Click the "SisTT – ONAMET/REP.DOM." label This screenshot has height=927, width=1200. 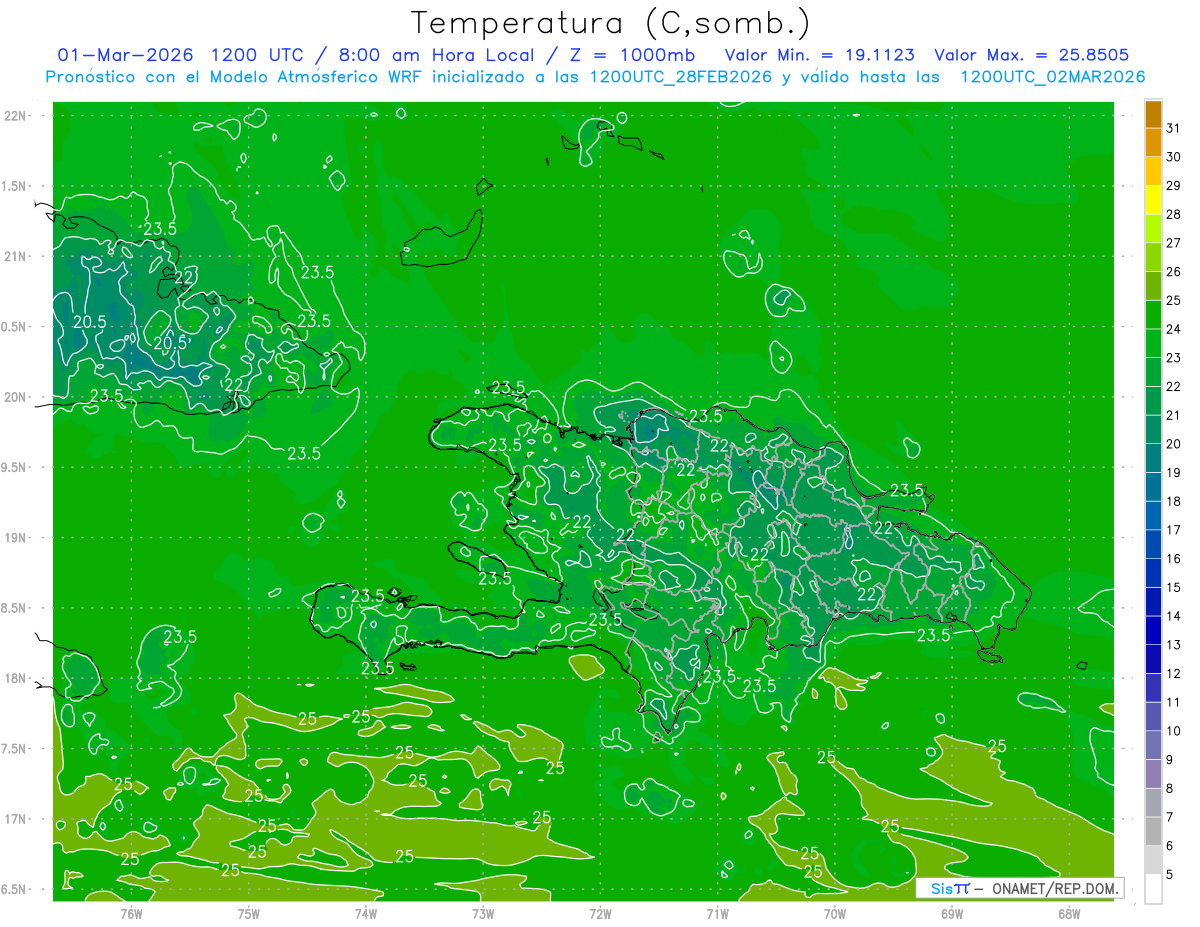point(1020,888)
